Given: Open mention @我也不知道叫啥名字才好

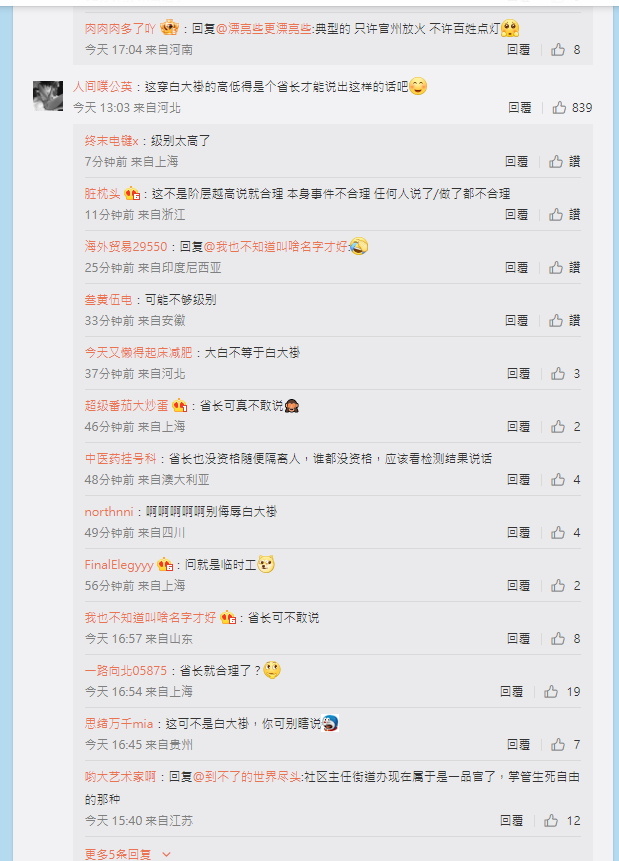Looking at the screenshot, I should tap(276, 247).
